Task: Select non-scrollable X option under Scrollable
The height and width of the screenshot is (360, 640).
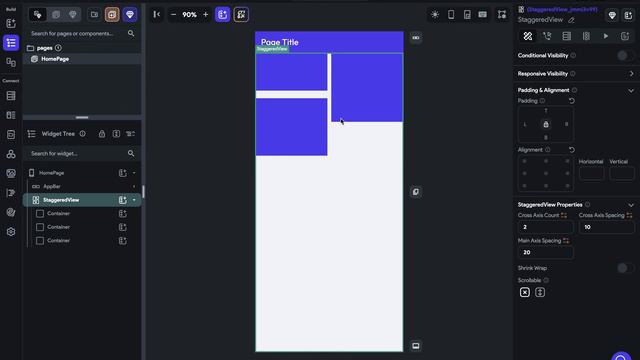Action: coord(525,292)
